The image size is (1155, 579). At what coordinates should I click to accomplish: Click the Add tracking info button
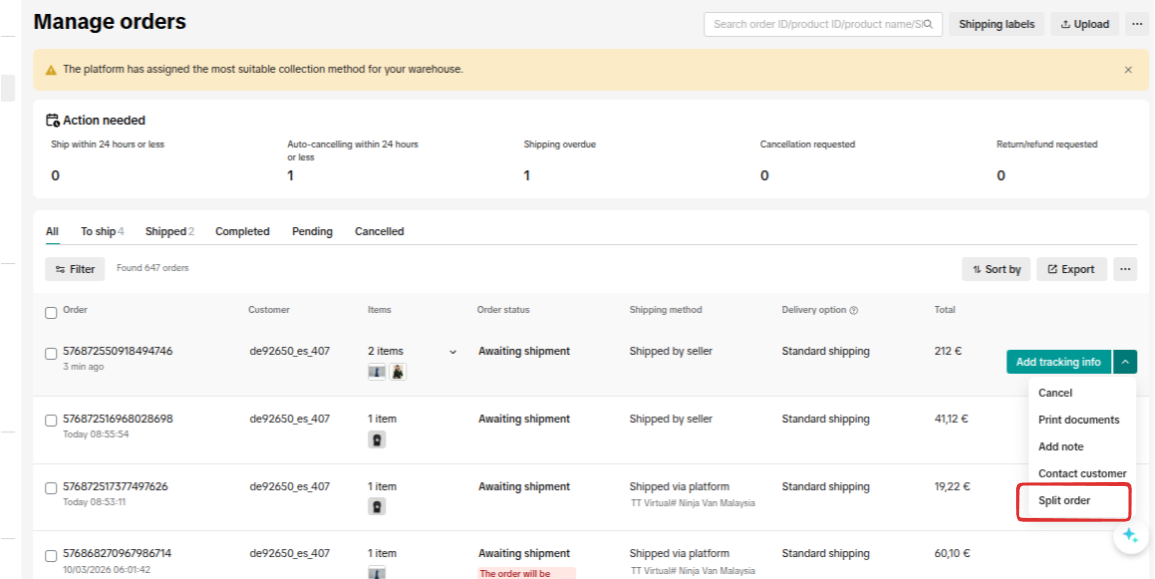pos(1058,362)
